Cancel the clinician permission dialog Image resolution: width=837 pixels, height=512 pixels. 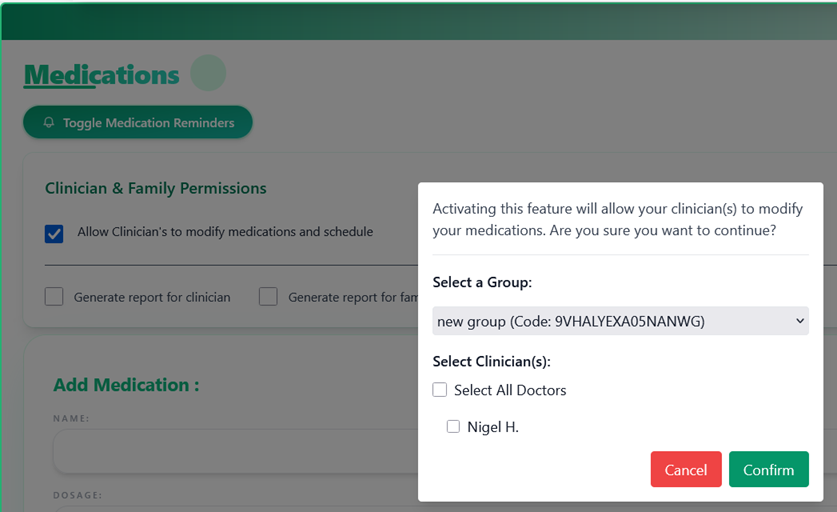685,470
